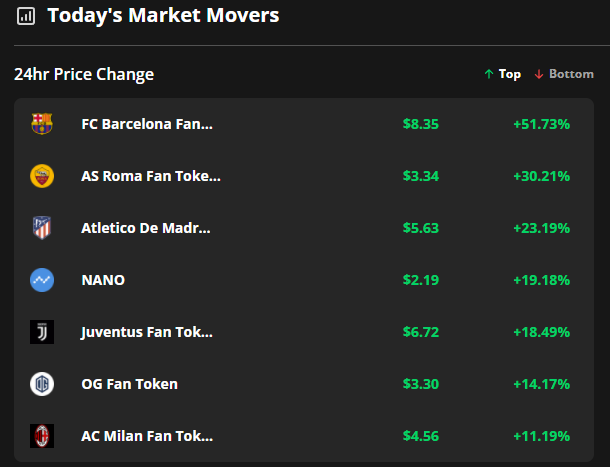Open the Juventus Fan Token link
Screen dimensions: 610x467
(147, 332)
